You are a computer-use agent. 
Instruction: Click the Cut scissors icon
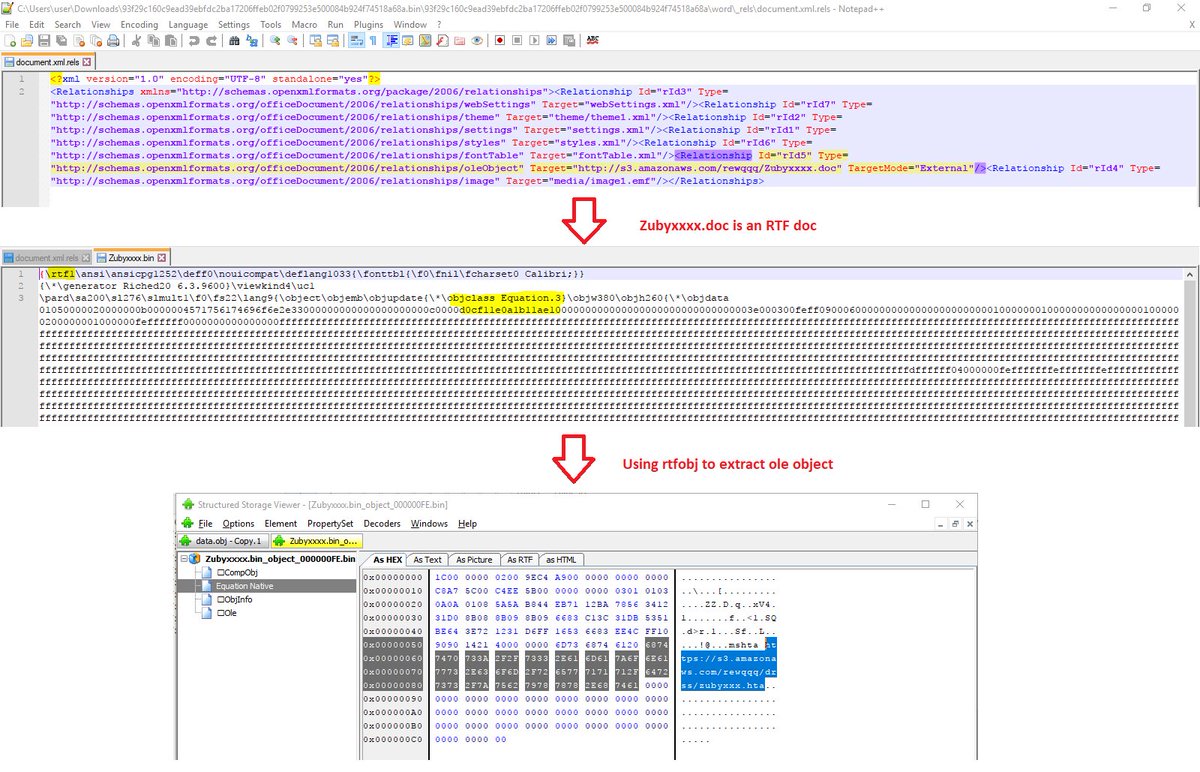[136, 40]
